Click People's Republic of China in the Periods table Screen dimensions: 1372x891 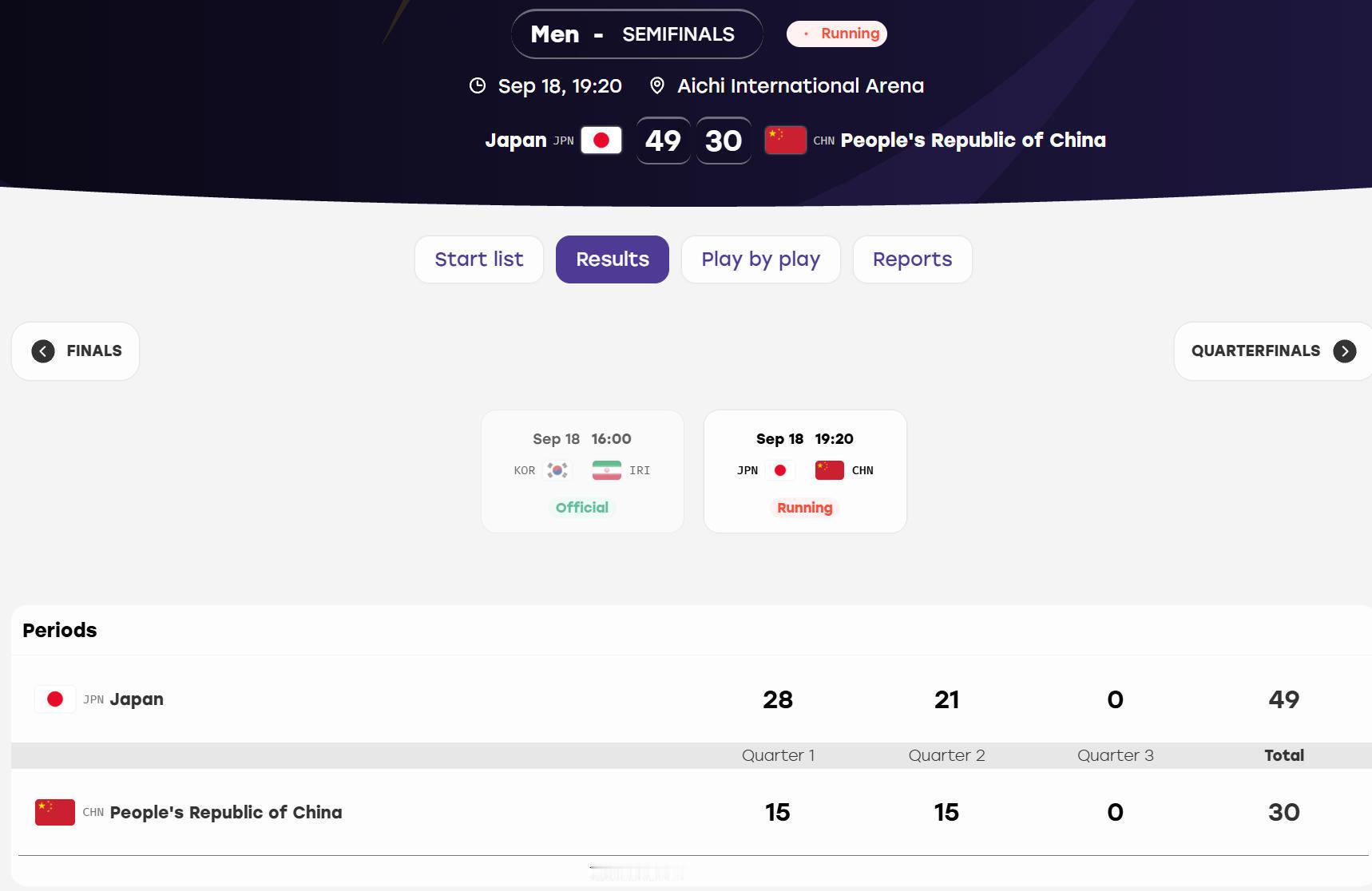click(x=226, y=813)
